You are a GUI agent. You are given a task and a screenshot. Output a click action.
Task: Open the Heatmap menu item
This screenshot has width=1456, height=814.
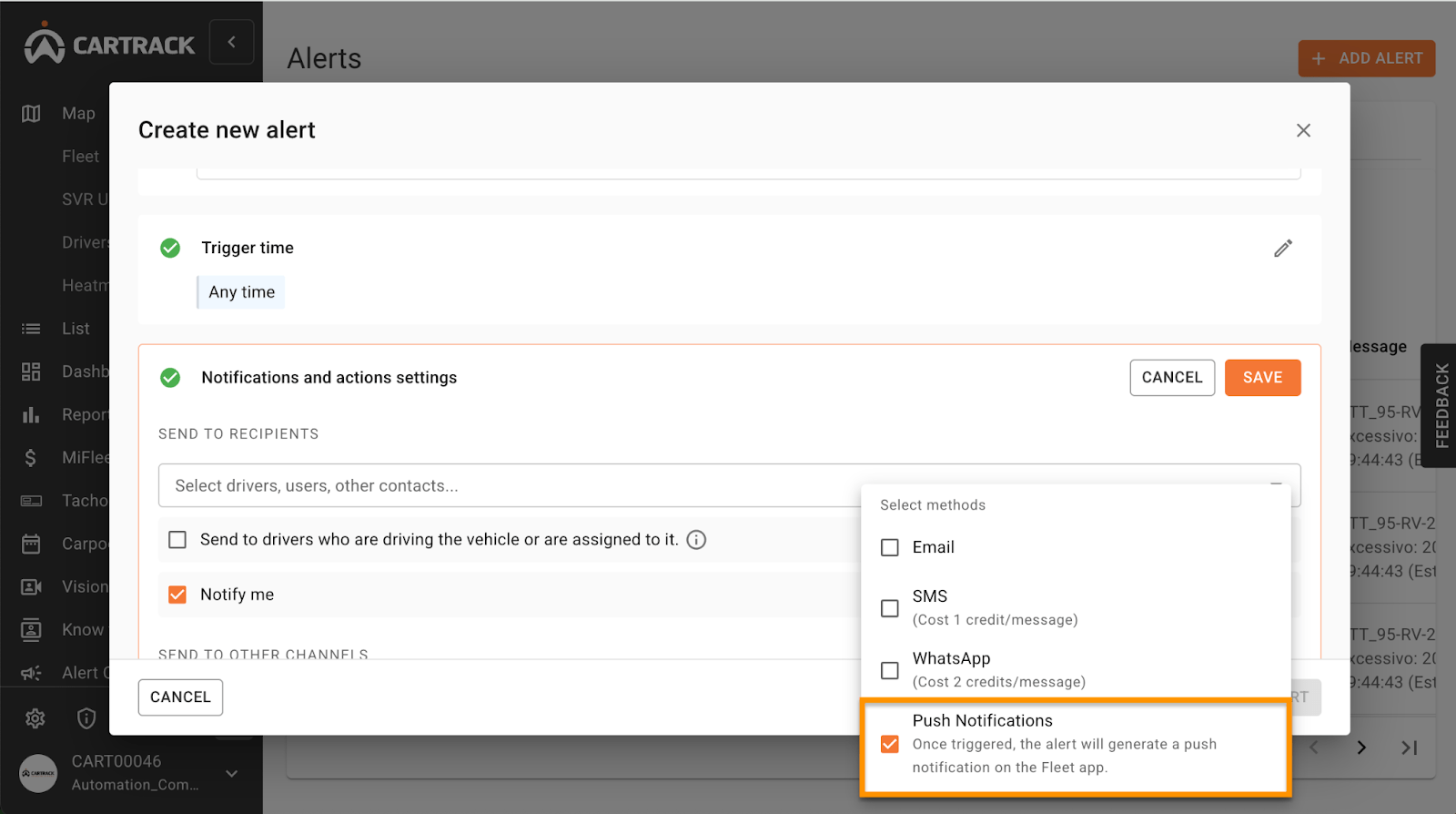click(x=85, y=285)
